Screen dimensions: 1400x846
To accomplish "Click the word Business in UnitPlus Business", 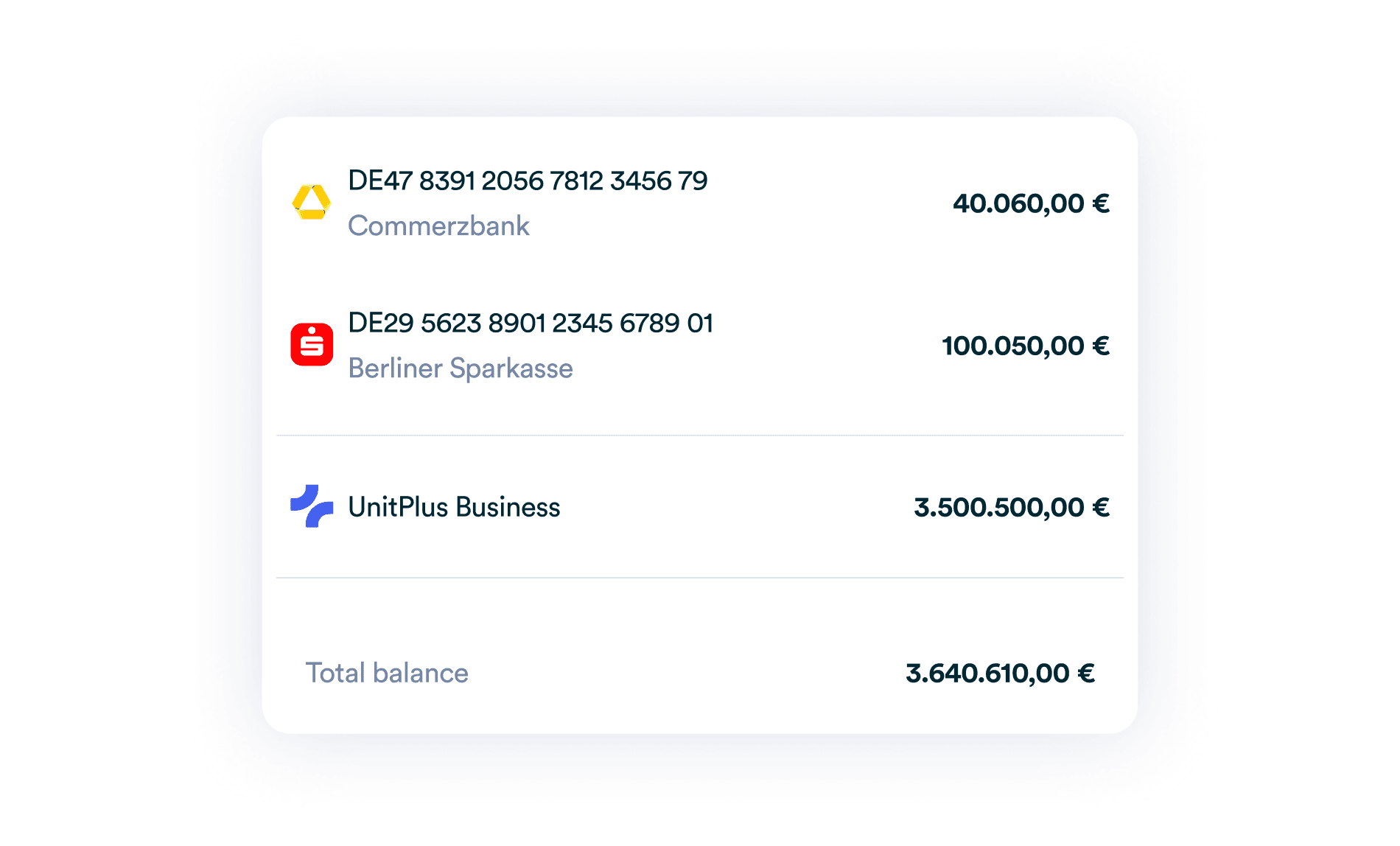I will tap(508, 507).
